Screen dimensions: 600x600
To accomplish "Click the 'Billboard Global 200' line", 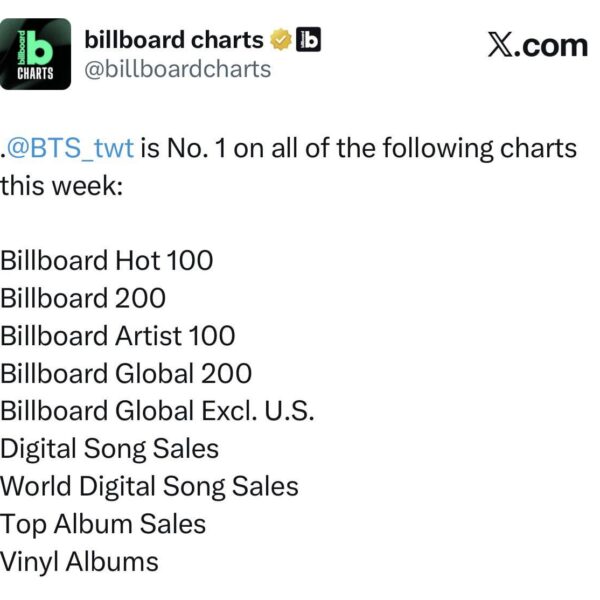I will (126, 374).
